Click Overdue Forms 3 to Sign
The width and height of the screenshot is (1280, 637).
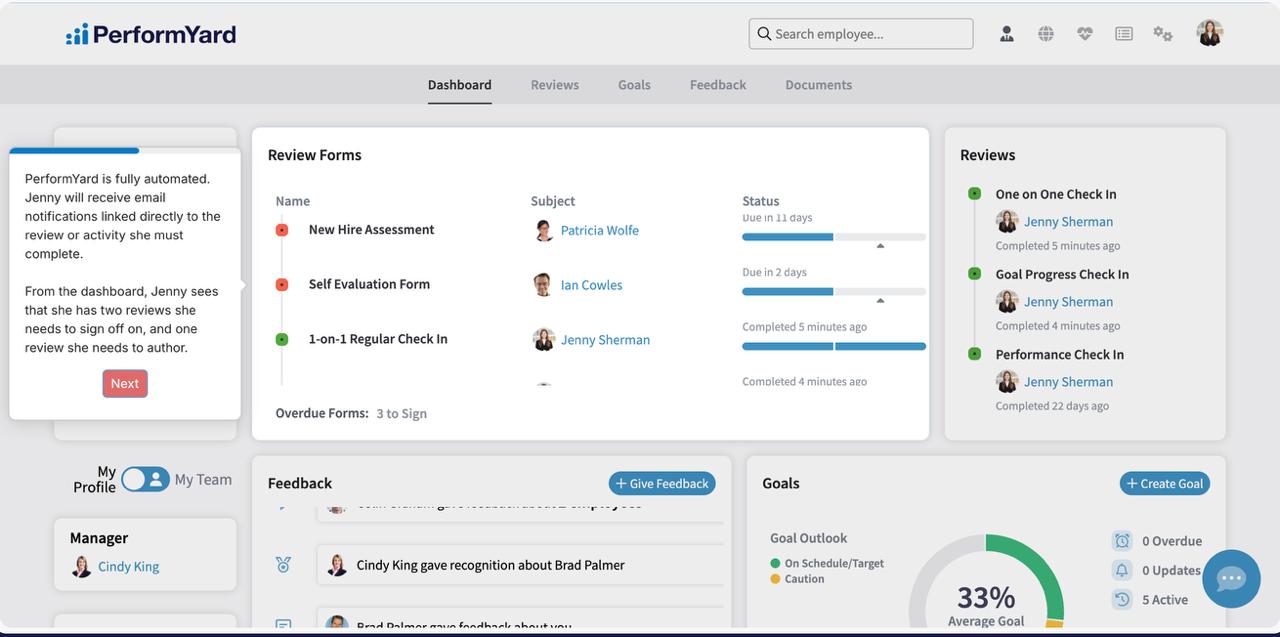351,413
